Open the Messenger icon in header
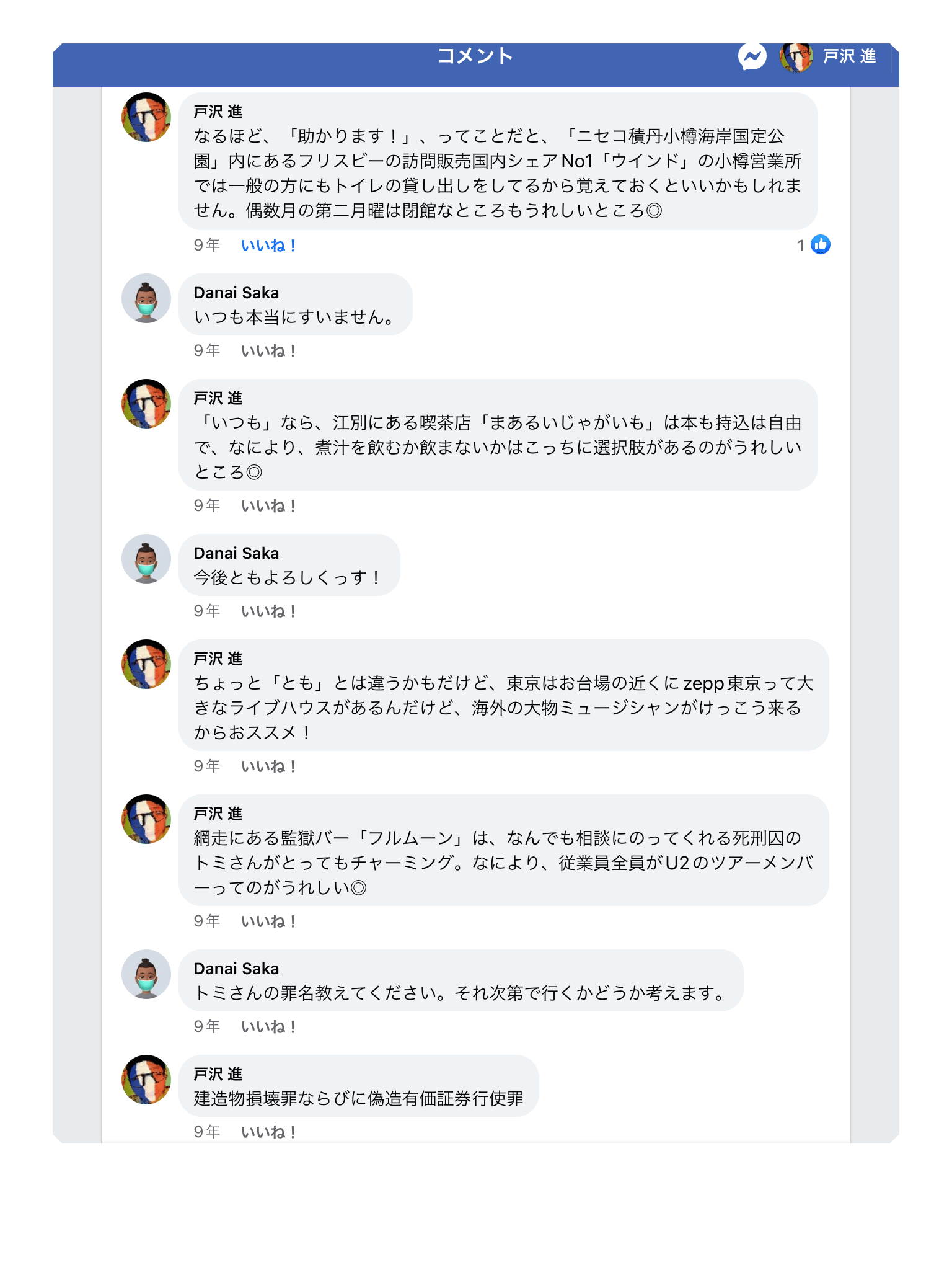 [x=752, y=57]
